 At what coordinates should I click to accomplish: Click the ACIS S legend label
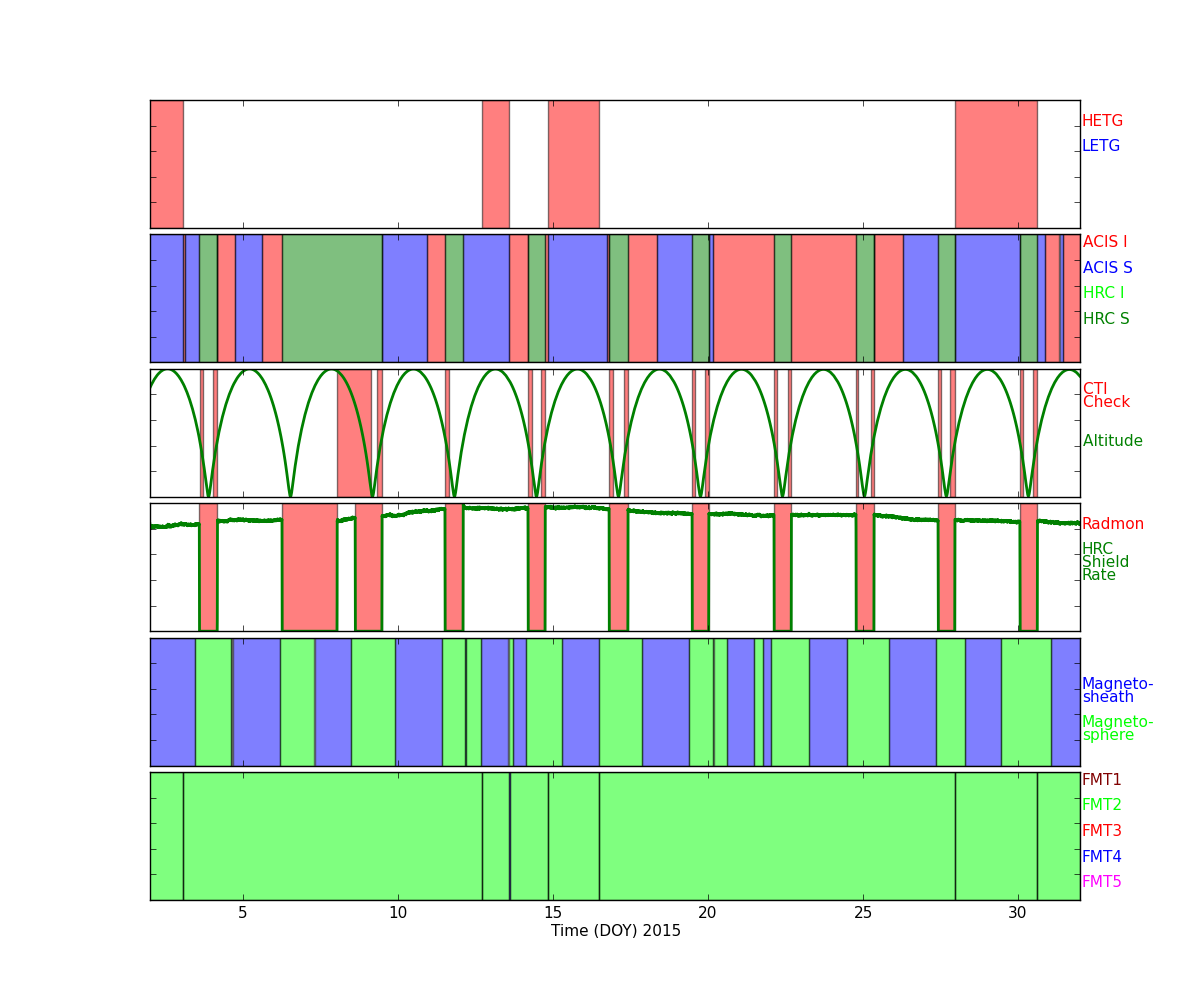pyautogui.click(x=1108, y=268)
